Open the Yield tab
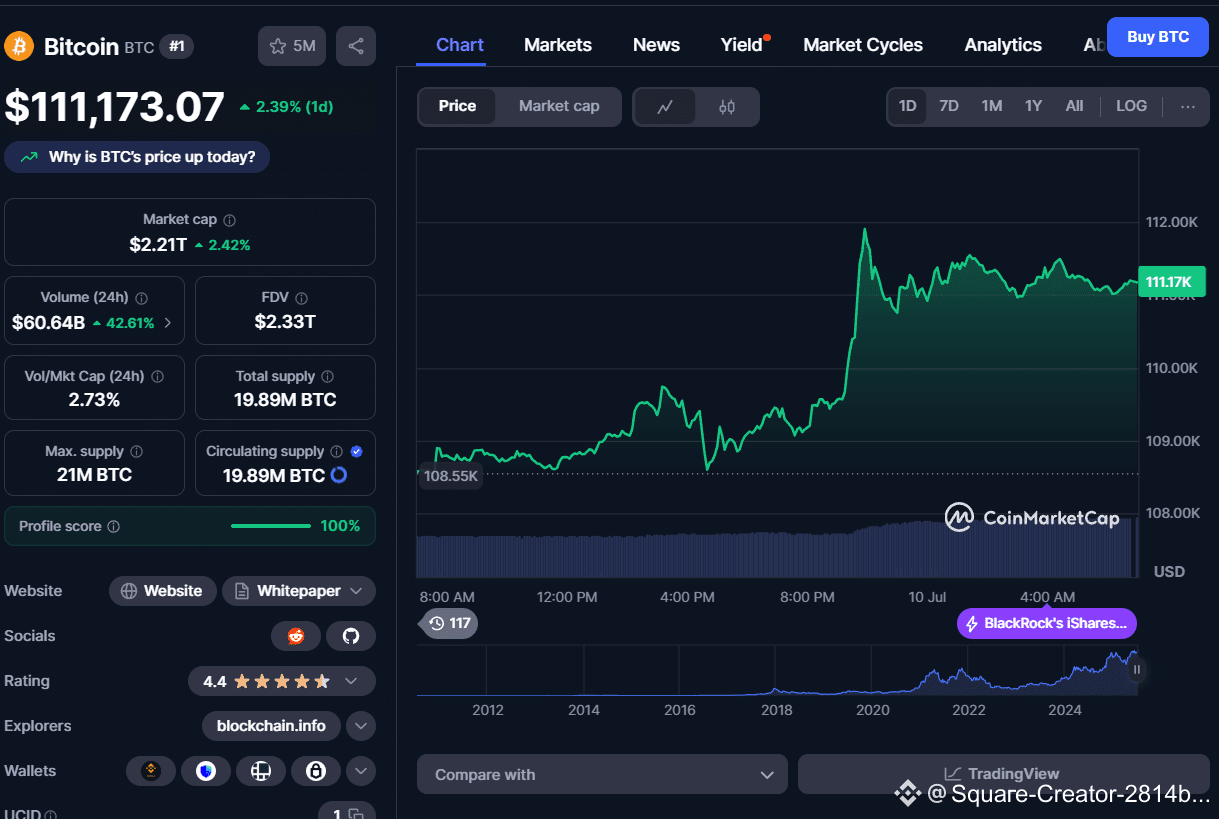This screenshot has width=1219, height=819. (x=742, y=45)
